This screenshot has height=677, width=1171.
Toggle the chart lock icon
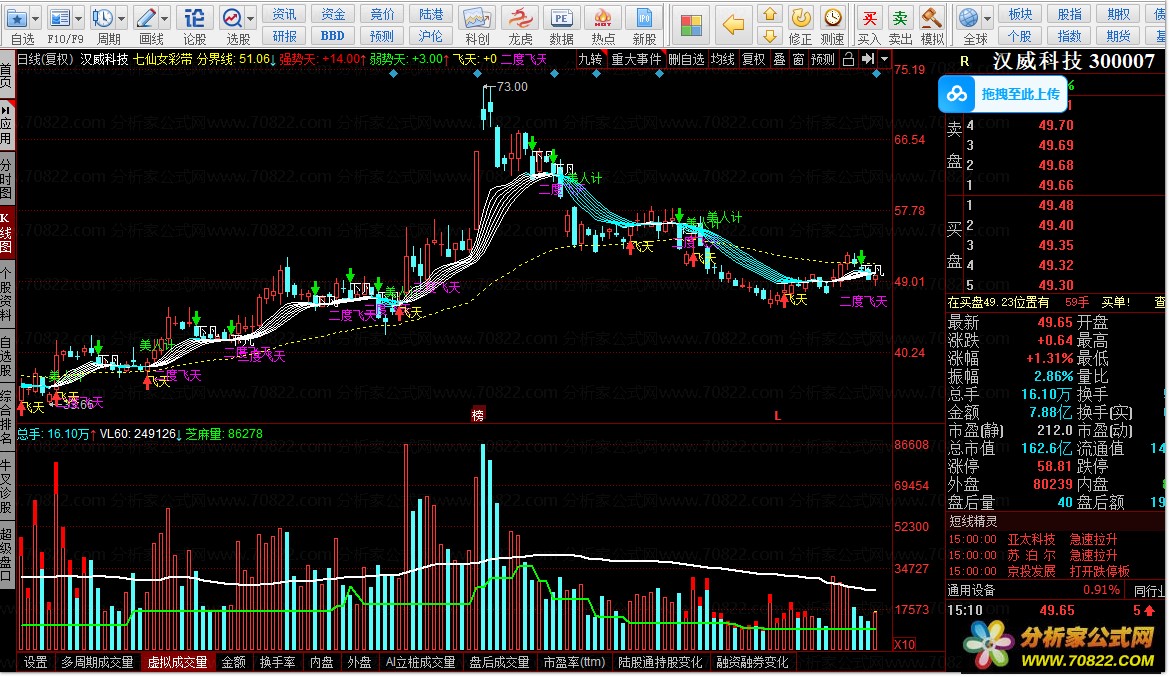pyautogui.click(x=848, y=59)
